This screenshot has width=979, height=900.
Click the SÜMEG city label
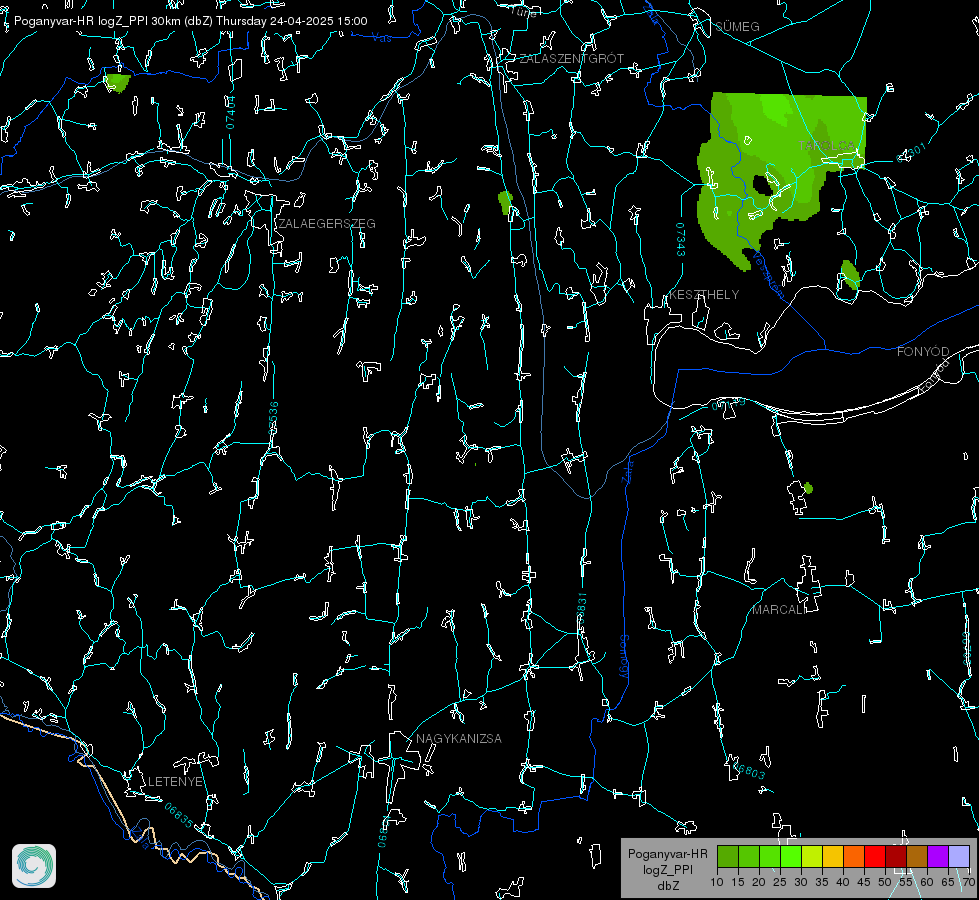737,27
